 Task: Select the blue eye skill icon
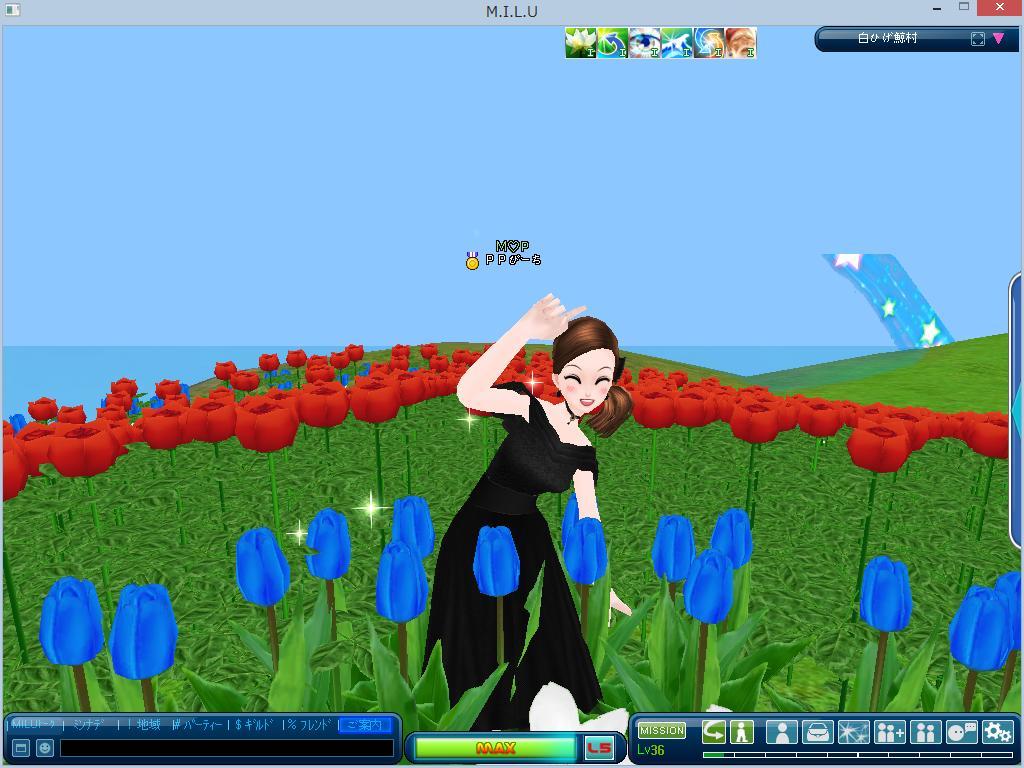pos(644,43)
